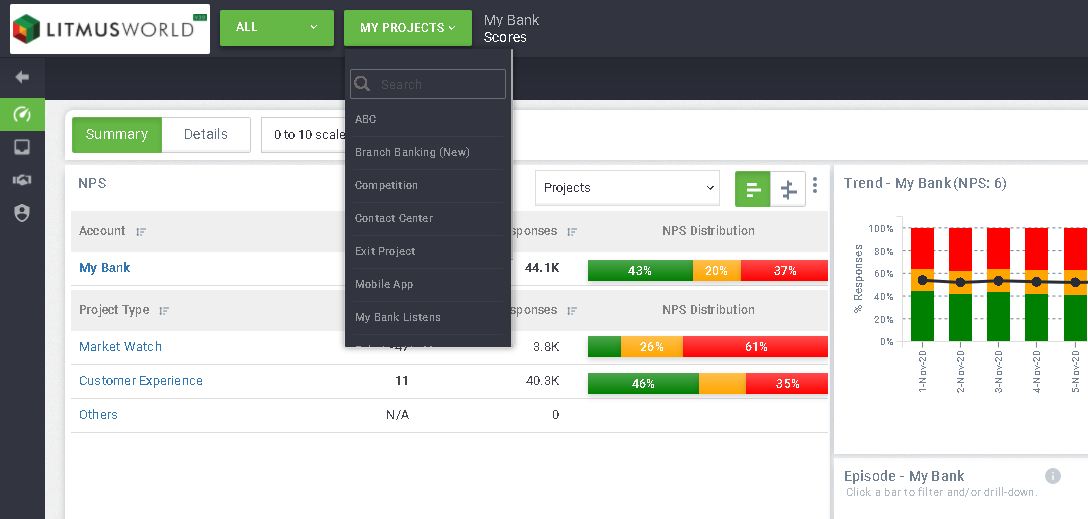Click My Bank 37% red detractors bar
Image resolution: width=1088 pixels, height=519 pixels.
(x=784, y=271)
